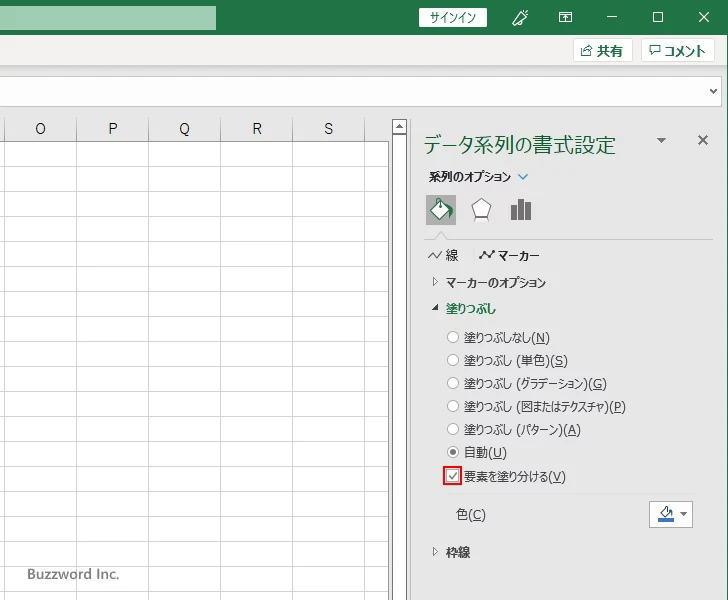This screenshot has width=728, height=600.
Task: Click the ribbon display options icon
Action: pyautogui.click(x=565, y=18)
